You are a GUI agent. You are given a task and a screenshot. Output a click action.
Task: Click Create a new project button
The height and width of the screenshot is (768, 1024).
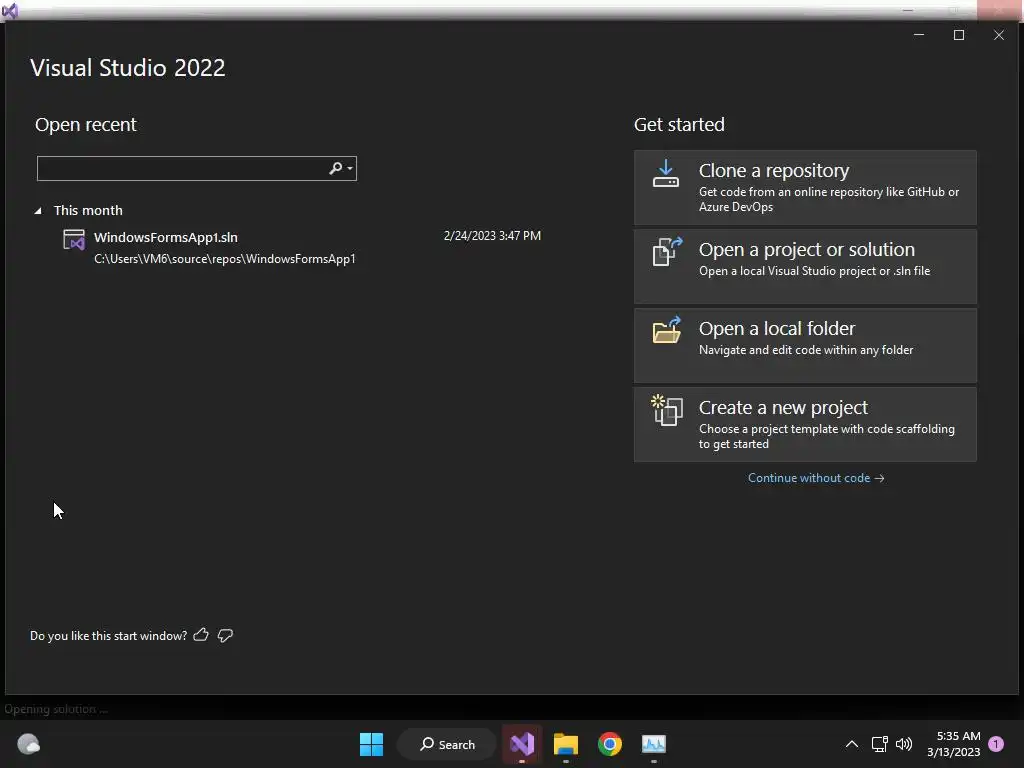[805, 424]
